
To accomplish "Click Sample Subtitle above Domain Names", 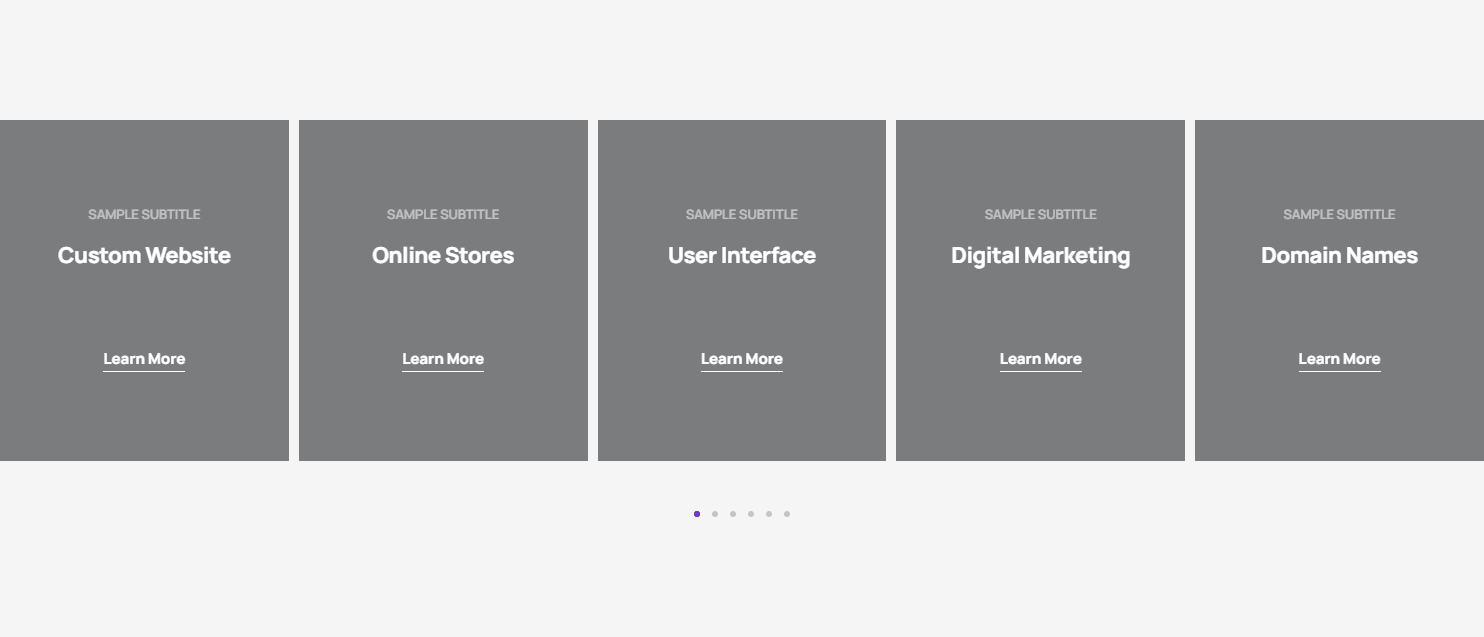I will [x=1339, y=214].
